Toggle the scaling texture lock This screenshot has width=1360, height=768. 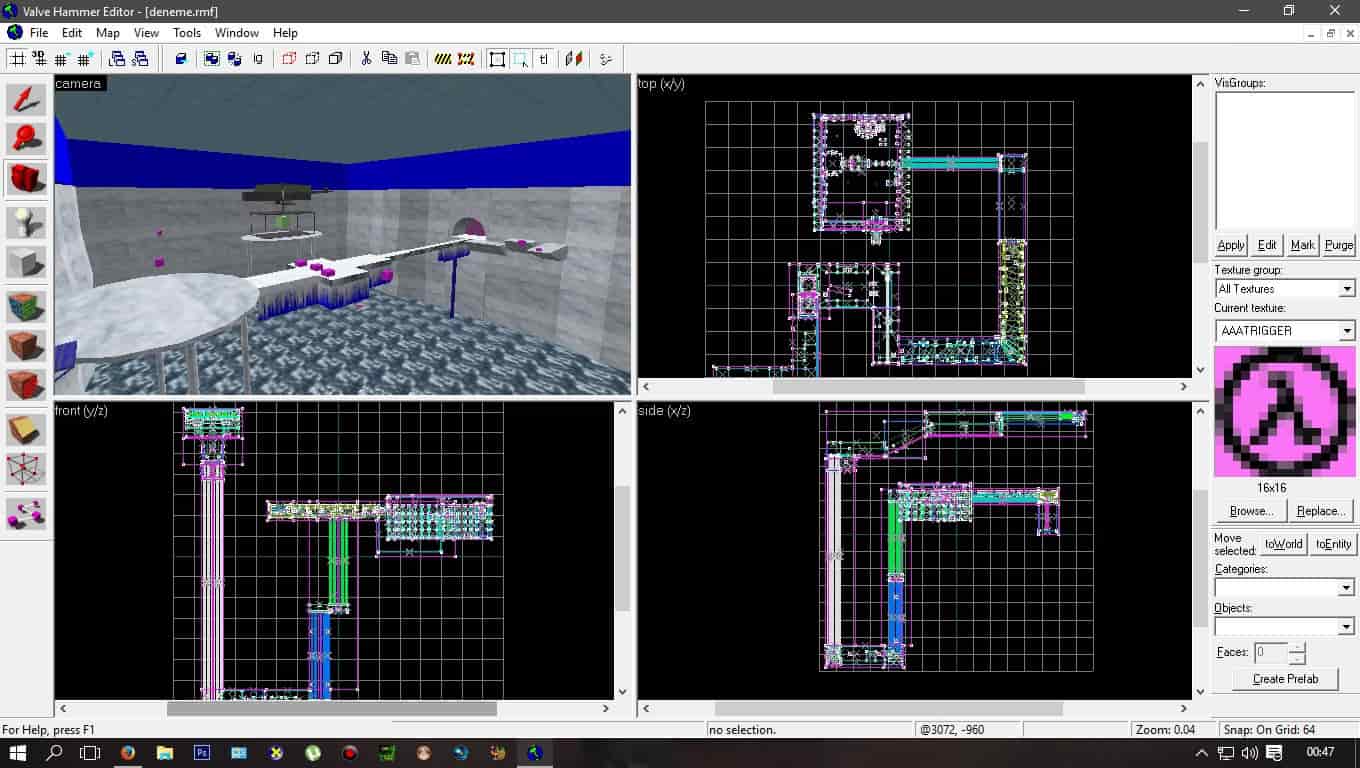point(574,59)
